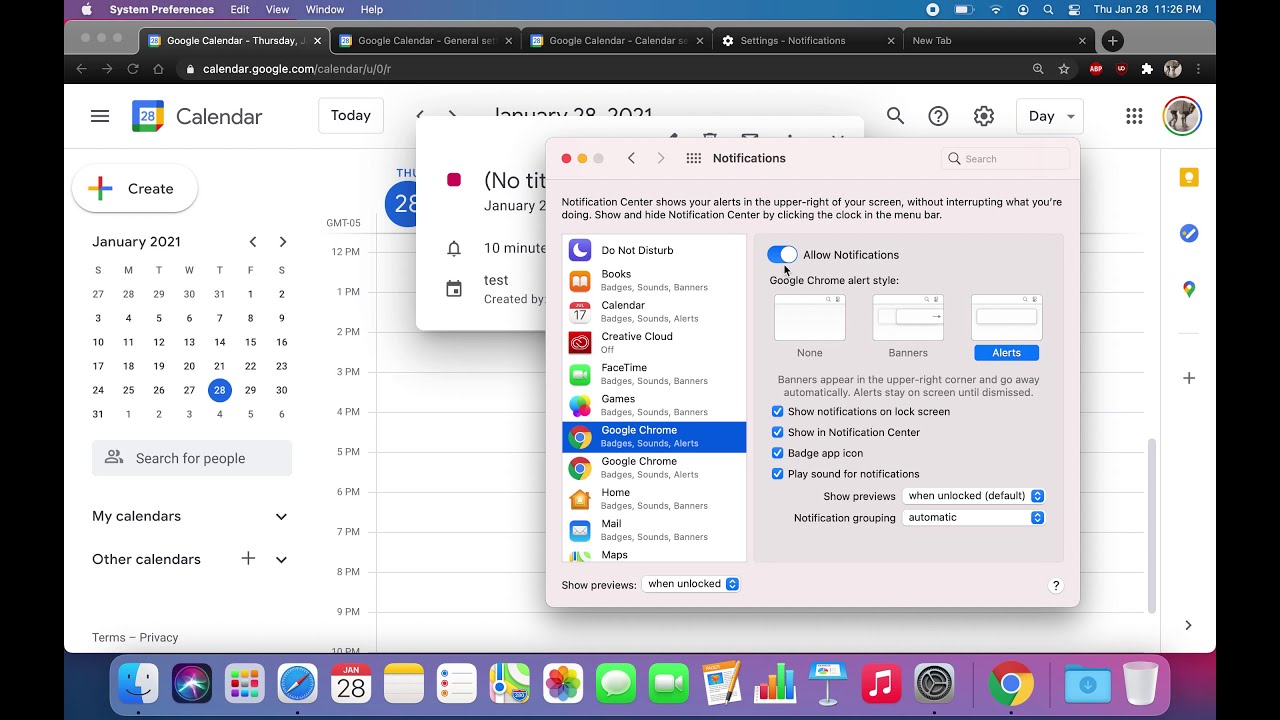Open Google Calendar main menu hamburger
The width and height of the screenshot is (1280, 720).
(100, 117)
